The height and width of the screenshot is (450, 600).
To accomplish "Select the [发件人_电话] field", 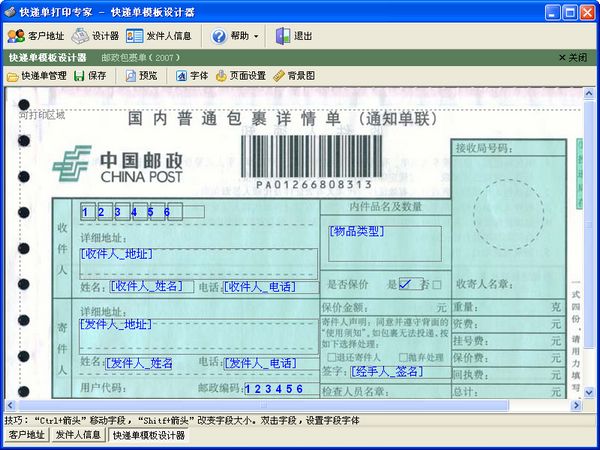I will coord(271,363).
